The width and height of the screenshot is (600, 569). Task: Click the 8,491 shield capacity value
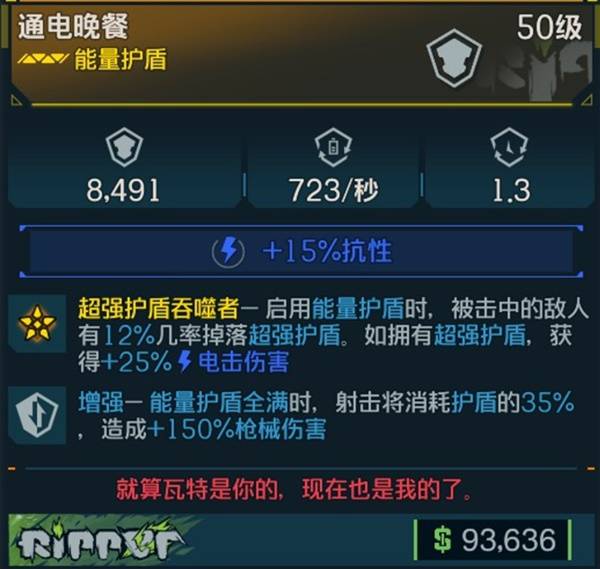tap(123, 190)
